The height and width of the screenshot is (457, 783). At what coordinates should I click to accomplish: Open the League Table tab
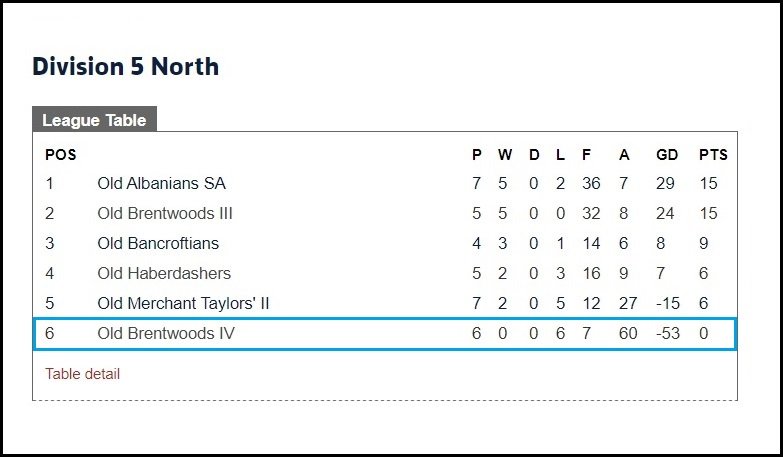pos(94,119)
